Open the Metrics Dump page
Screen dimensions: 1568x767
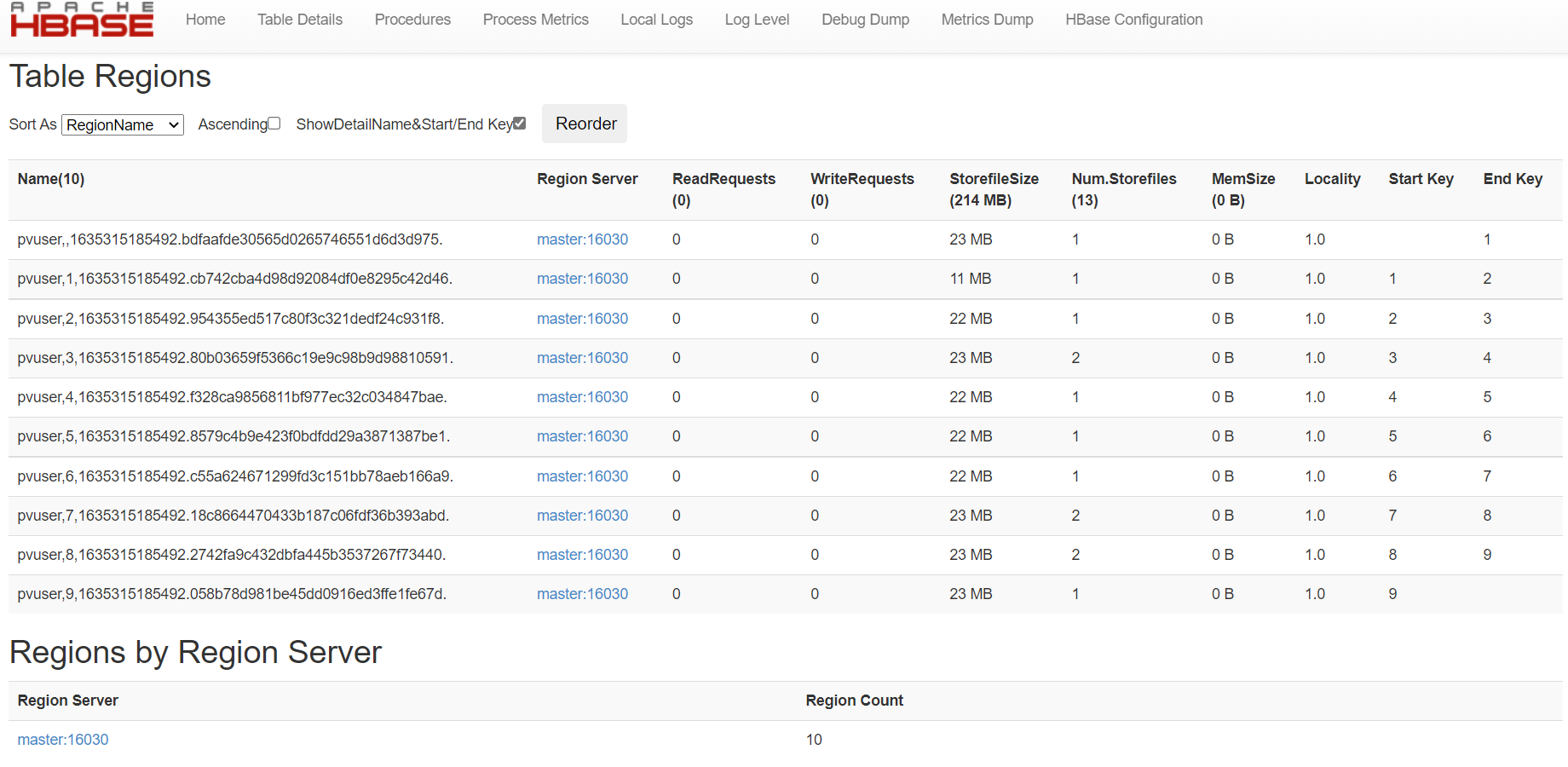[987, 20]
